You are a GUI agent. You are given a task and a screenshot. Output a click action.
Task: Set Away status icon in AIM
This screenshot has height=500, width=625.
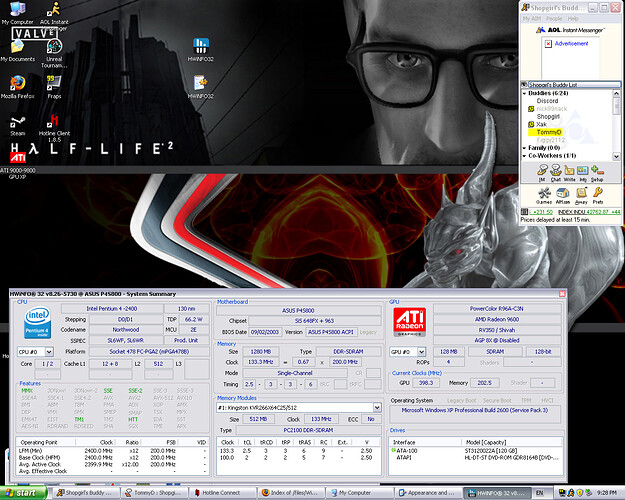coord(581,196)
